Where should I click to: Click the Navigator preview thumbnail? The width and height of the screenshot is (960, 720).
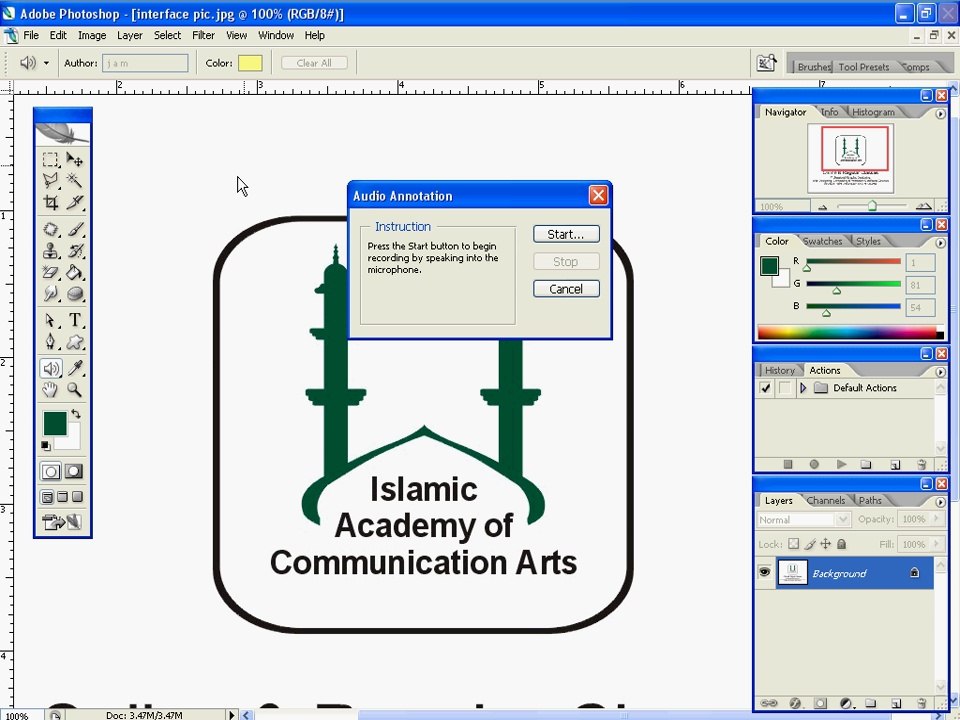click(x=850, y=158)
